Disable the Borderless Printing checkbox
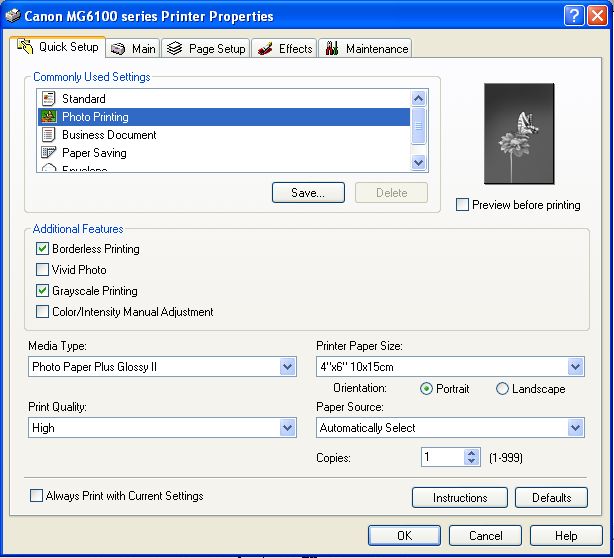Viewport: 614px width, 558px height. 42,249
